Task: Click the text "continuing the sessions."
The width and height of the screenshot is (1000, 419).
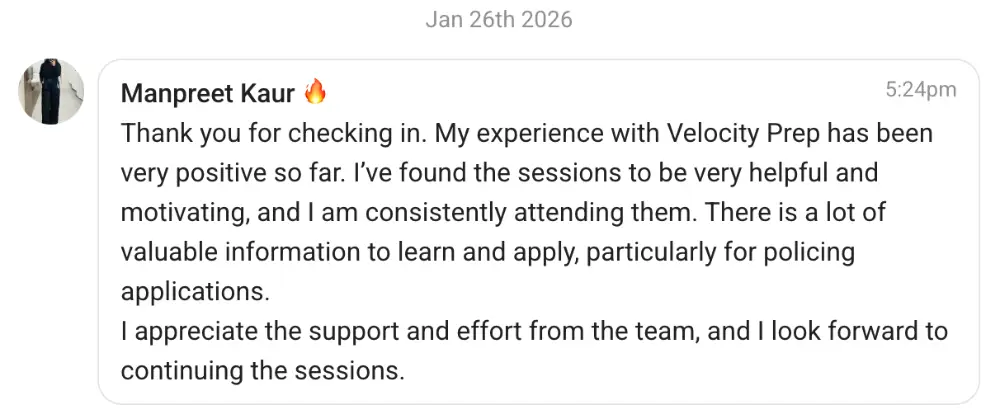Action: pos(262,370)
